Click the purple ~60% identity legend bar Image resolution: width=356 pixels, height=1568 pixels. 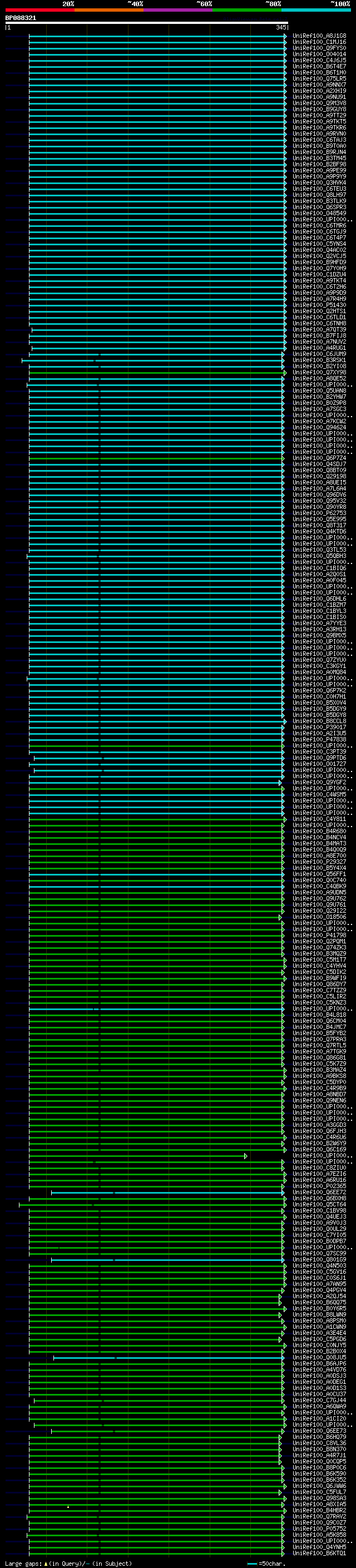[x=179, y=10]
